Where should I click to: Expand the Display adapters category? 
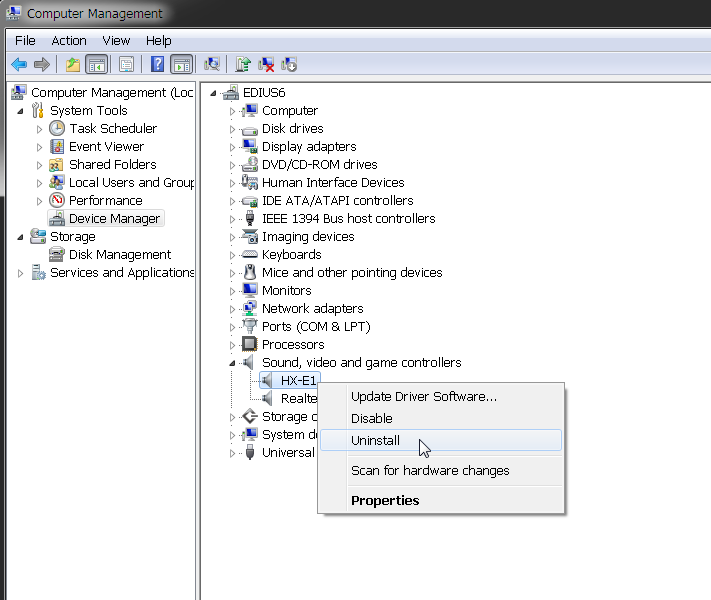click(232, 147)
